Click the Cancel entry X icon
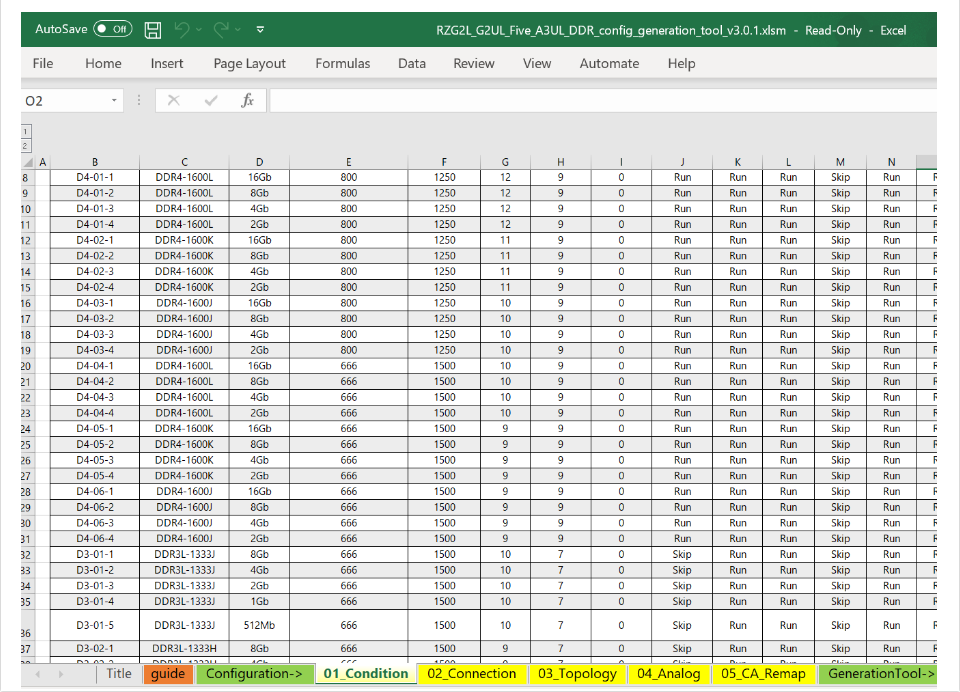The image size is (960, 692). [174, 100]
